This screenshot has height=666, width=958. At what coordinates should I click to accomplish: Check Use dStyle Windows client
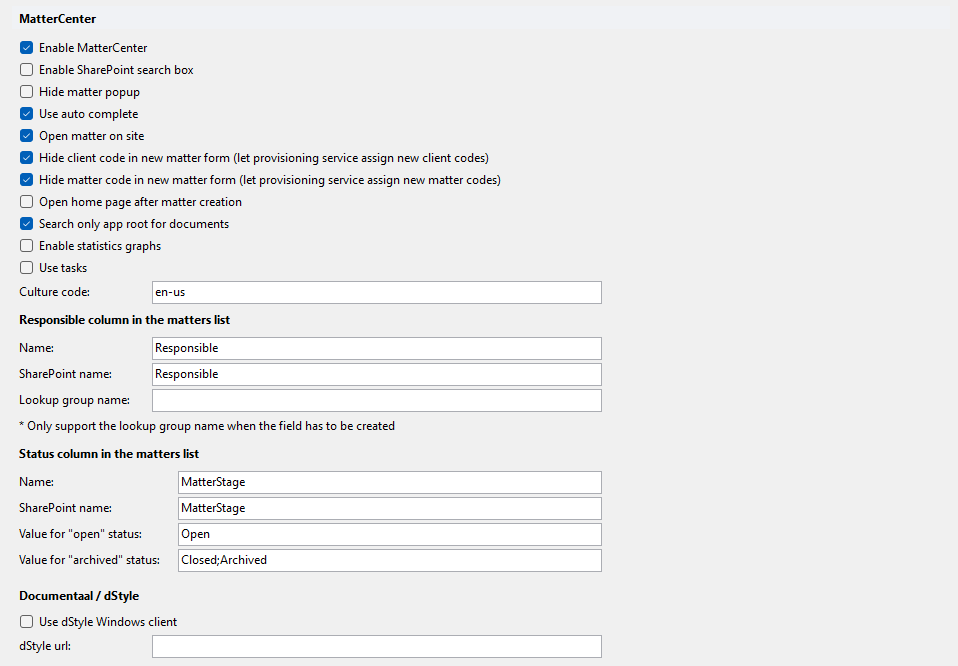[26, 621]
